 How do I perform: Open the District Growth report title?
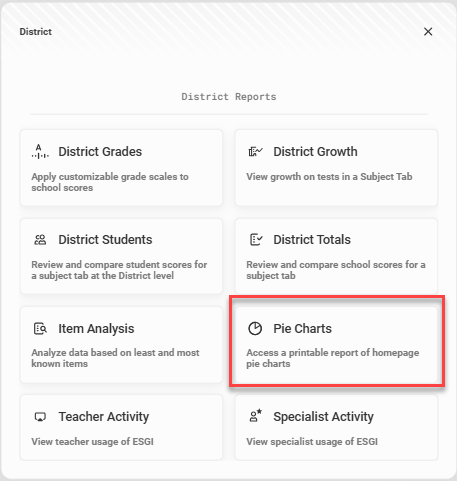click(315, 152)
